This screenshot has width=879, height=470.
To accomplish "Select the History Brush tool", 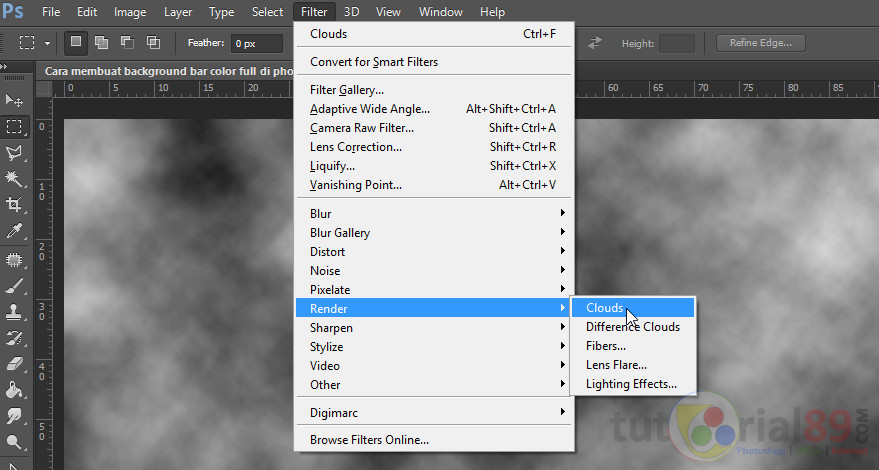I will (x=14, y=338).
